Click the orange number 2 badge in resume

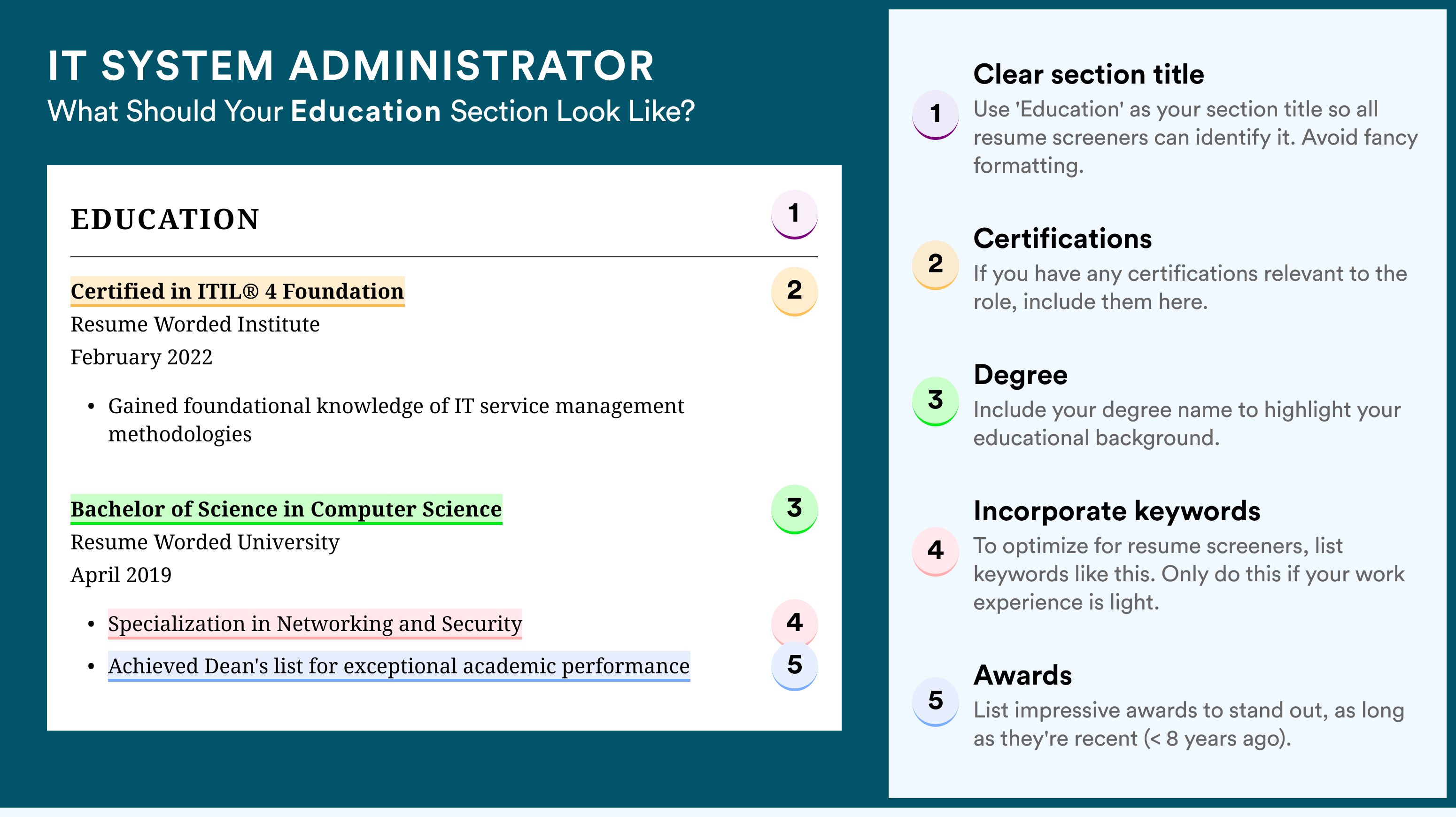click(x=794, y=291)
